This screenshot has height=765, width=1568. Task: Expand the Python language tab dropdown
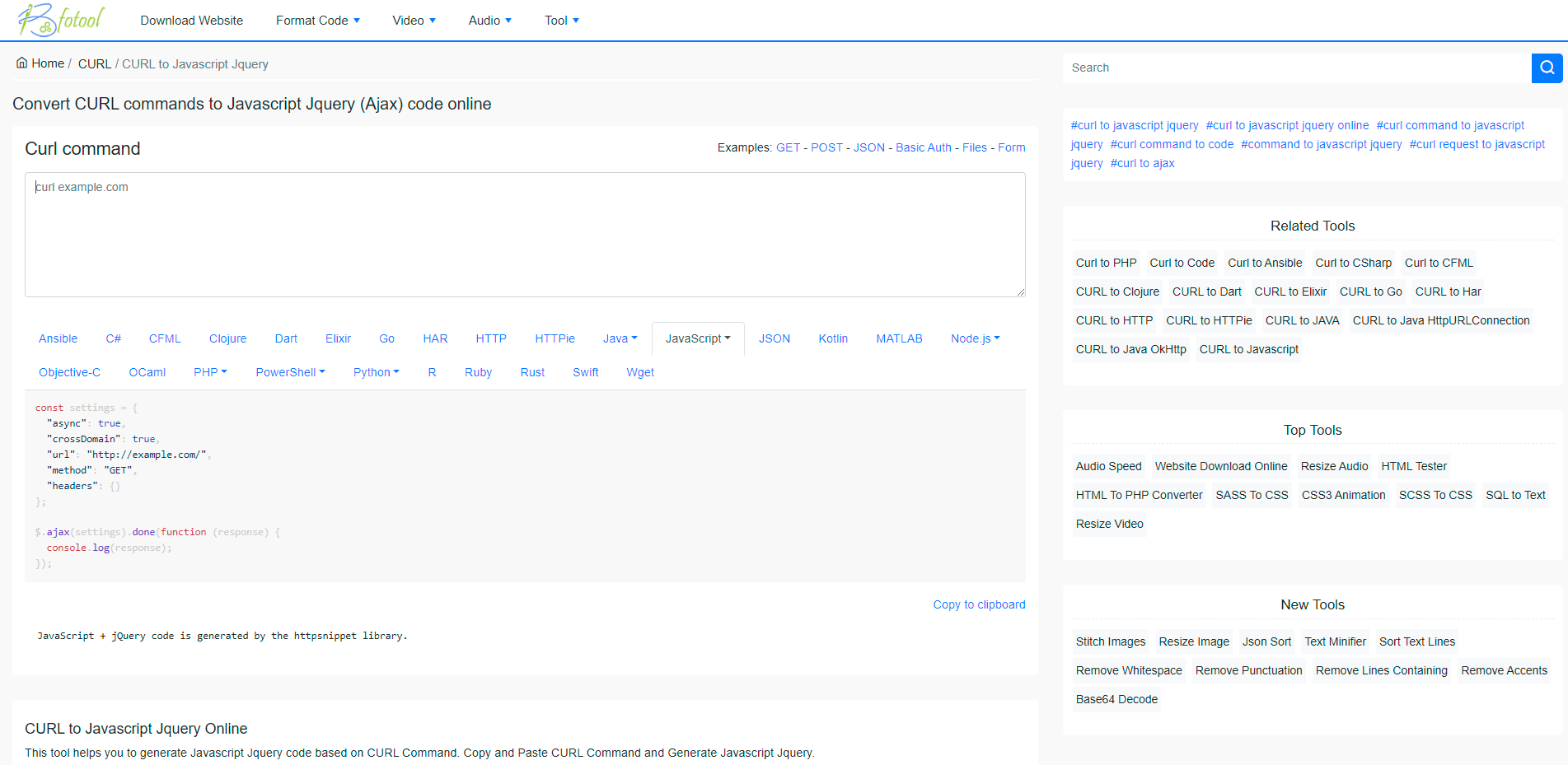[x=376, y=372]
